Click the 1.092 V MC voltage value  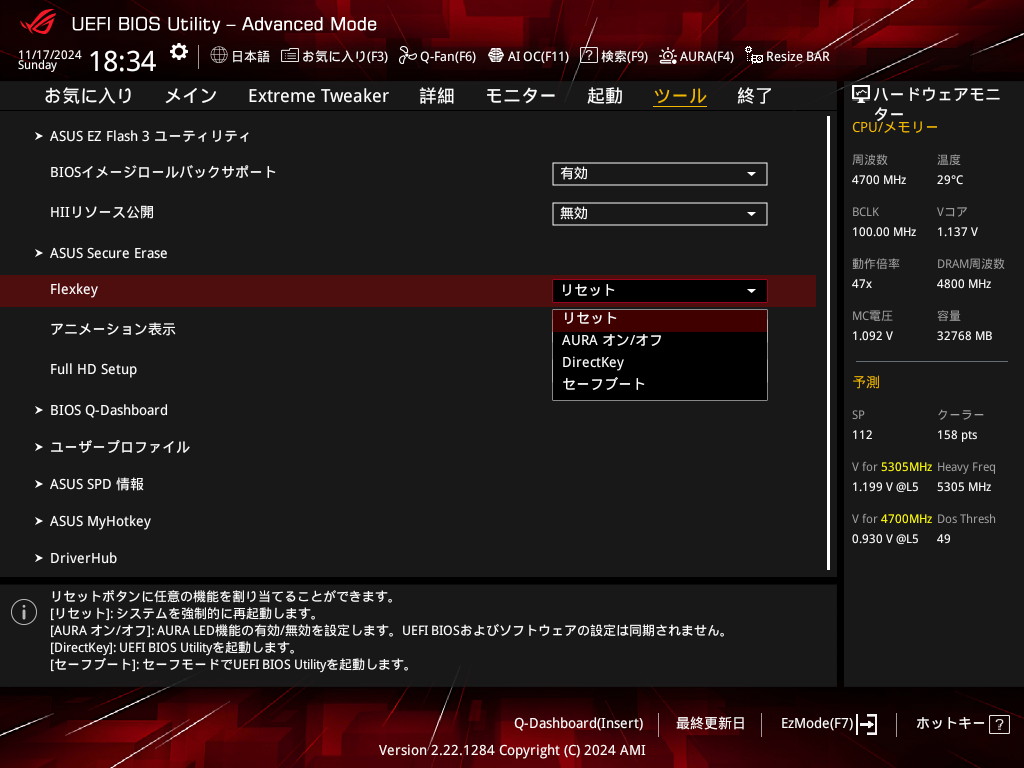tap(872, 336)
